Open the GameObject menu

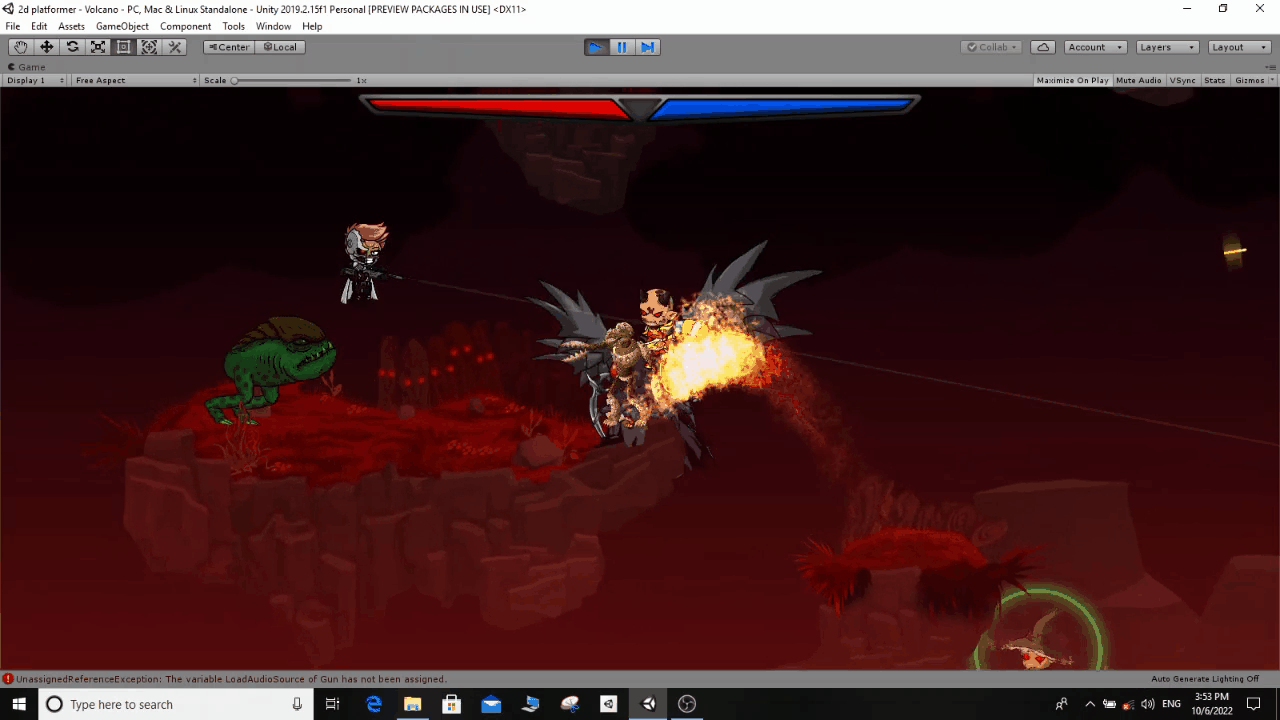click(x=122, y=26)
